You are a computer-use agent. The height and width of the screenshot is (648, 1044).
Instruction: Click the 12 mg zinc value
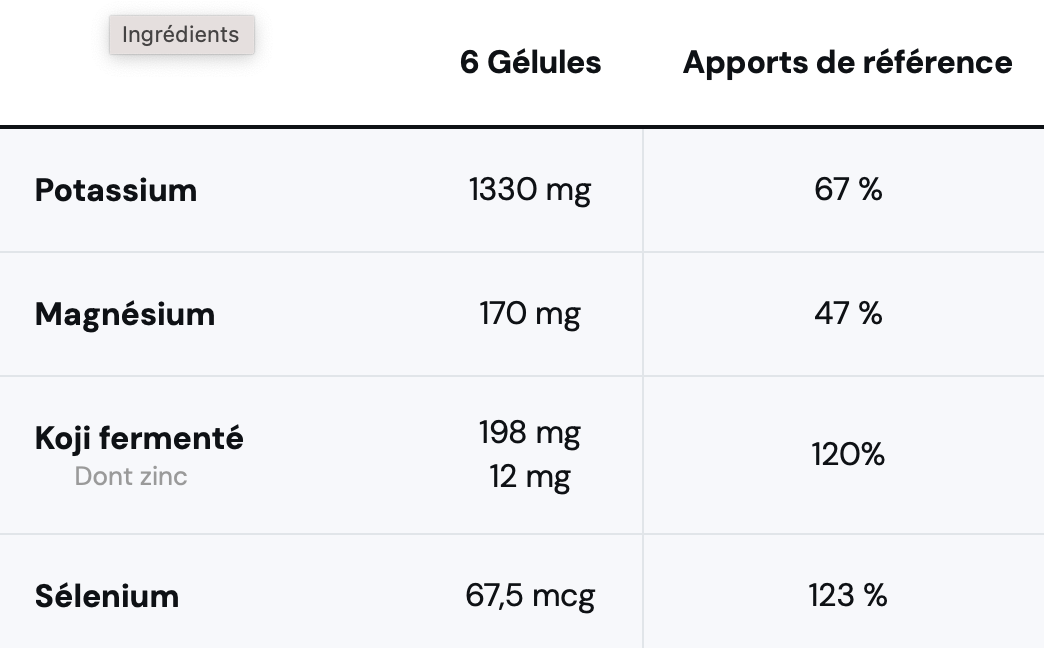530,476
